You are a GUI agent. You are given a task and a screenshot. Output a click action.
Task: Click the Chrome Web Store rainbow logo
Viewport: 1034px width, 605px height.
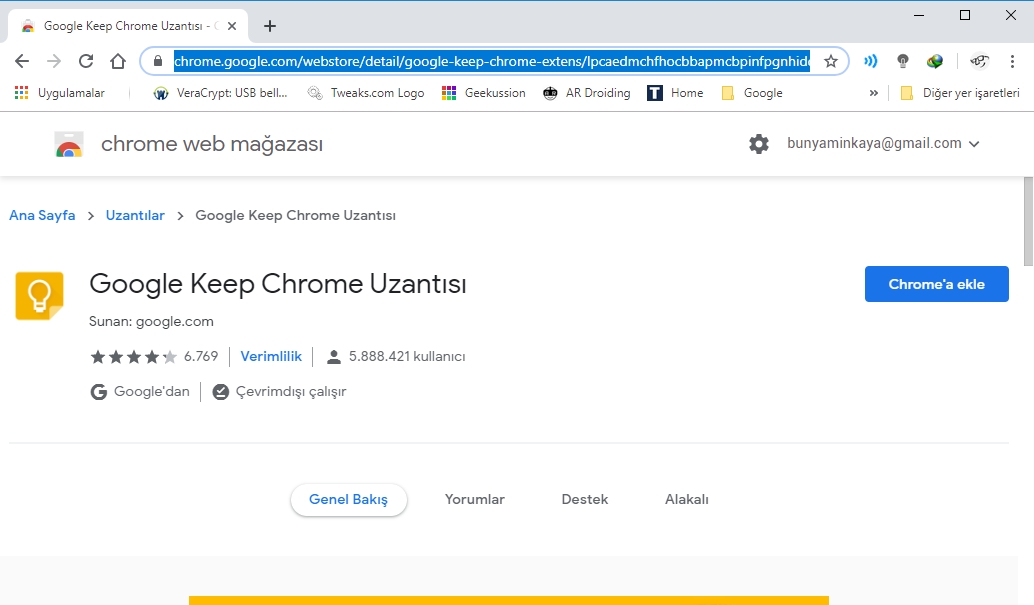tap(69, 145)
